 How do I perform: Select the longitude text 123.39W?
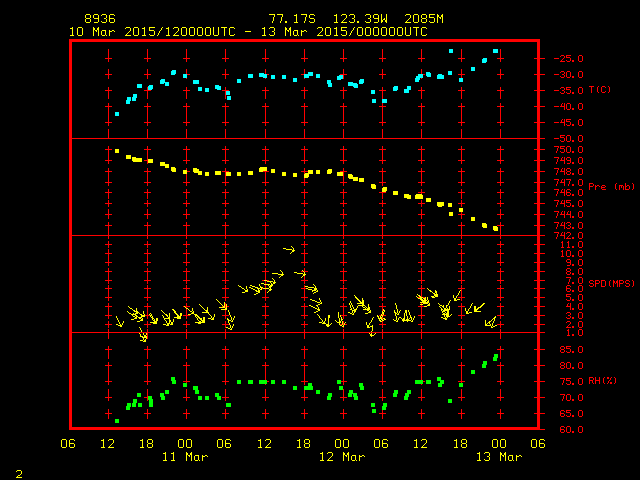[360, 19]
